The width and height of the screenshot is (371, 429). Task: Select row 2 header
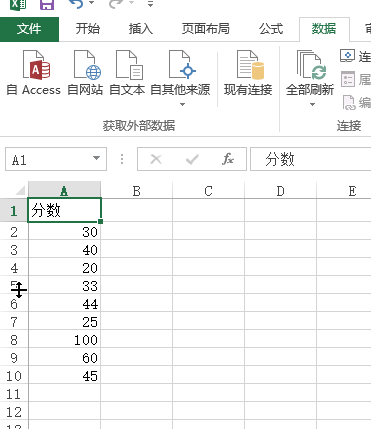click(x=14, y=231)
